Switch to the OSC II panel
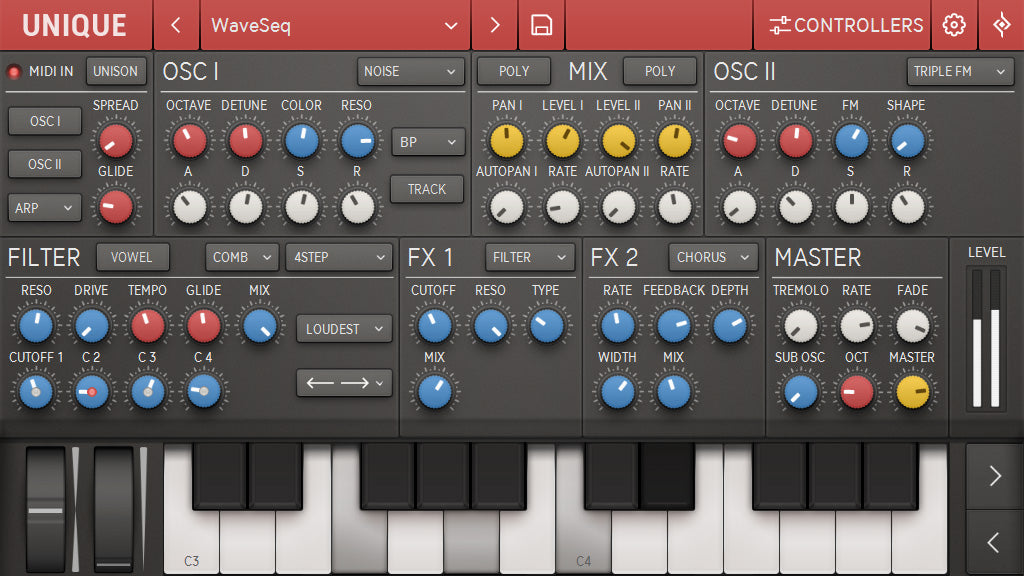 tap(44, 165)
